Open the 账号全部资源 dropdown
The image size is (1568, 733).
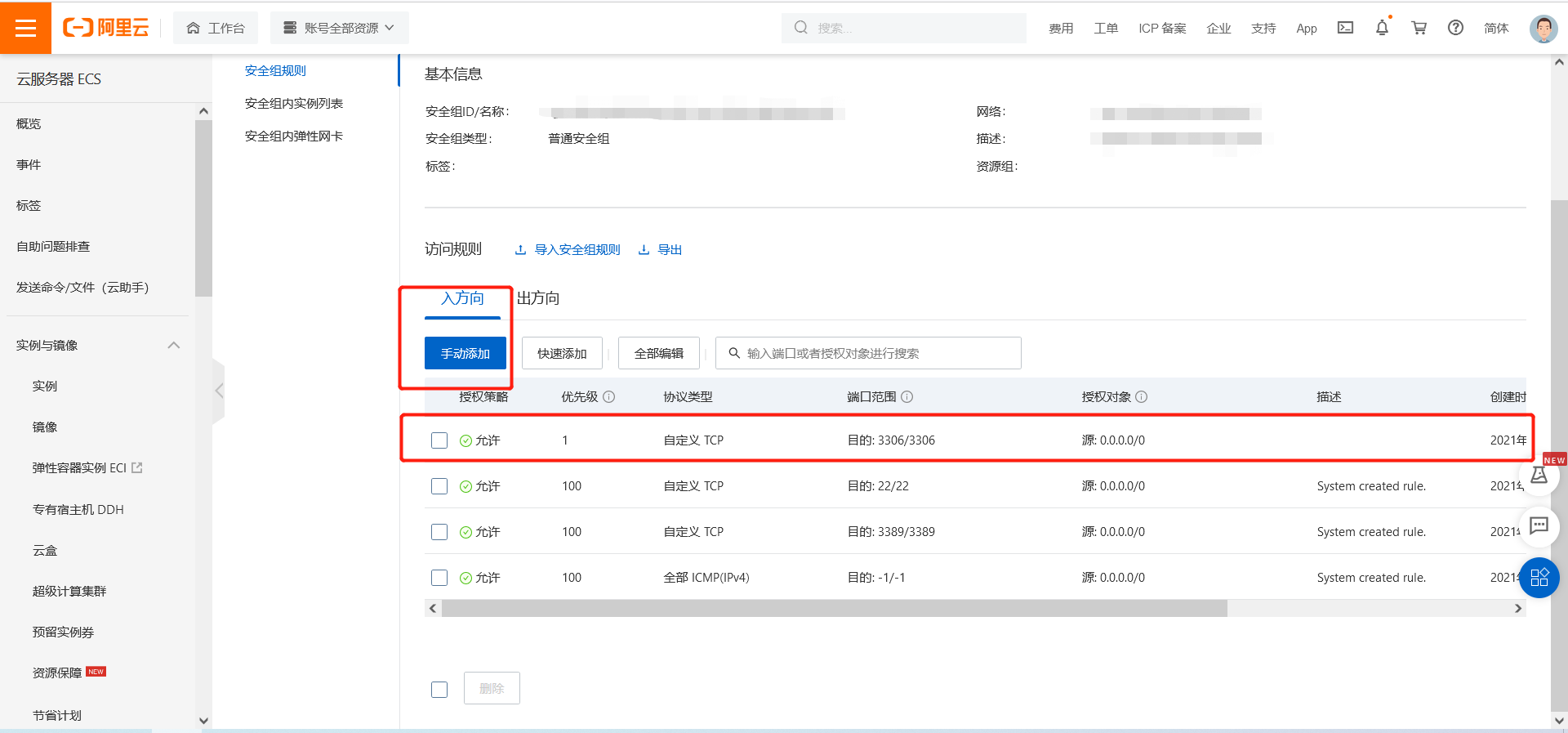[340, 28]
